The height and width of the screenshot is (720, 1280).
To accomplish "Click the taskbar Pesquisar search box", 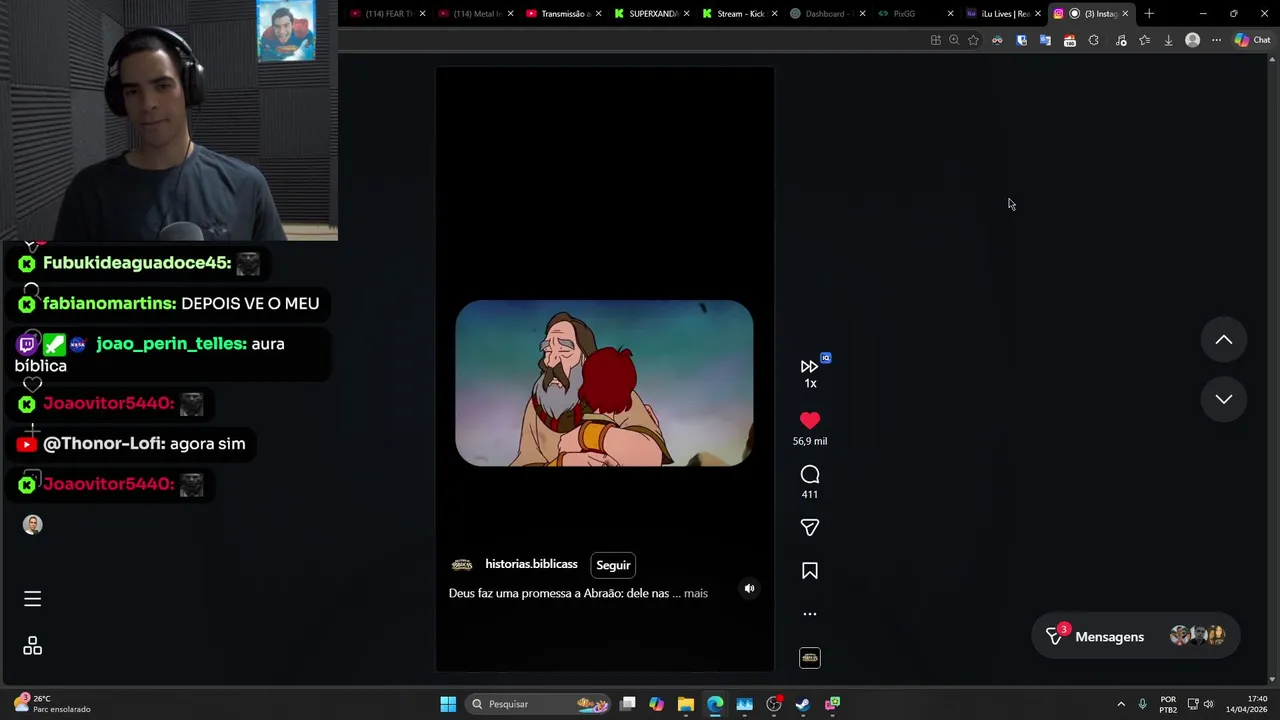I will click(x=540, y=704).
